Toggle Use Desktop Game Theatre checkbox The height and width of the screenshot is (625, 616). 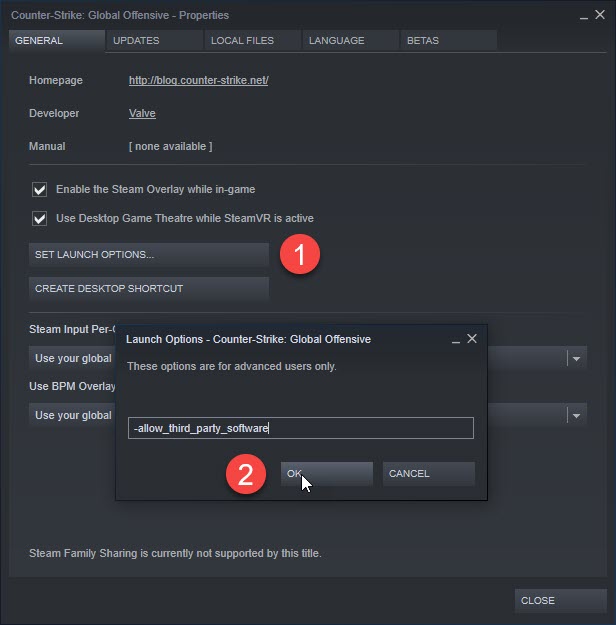(x=39, y=218)
